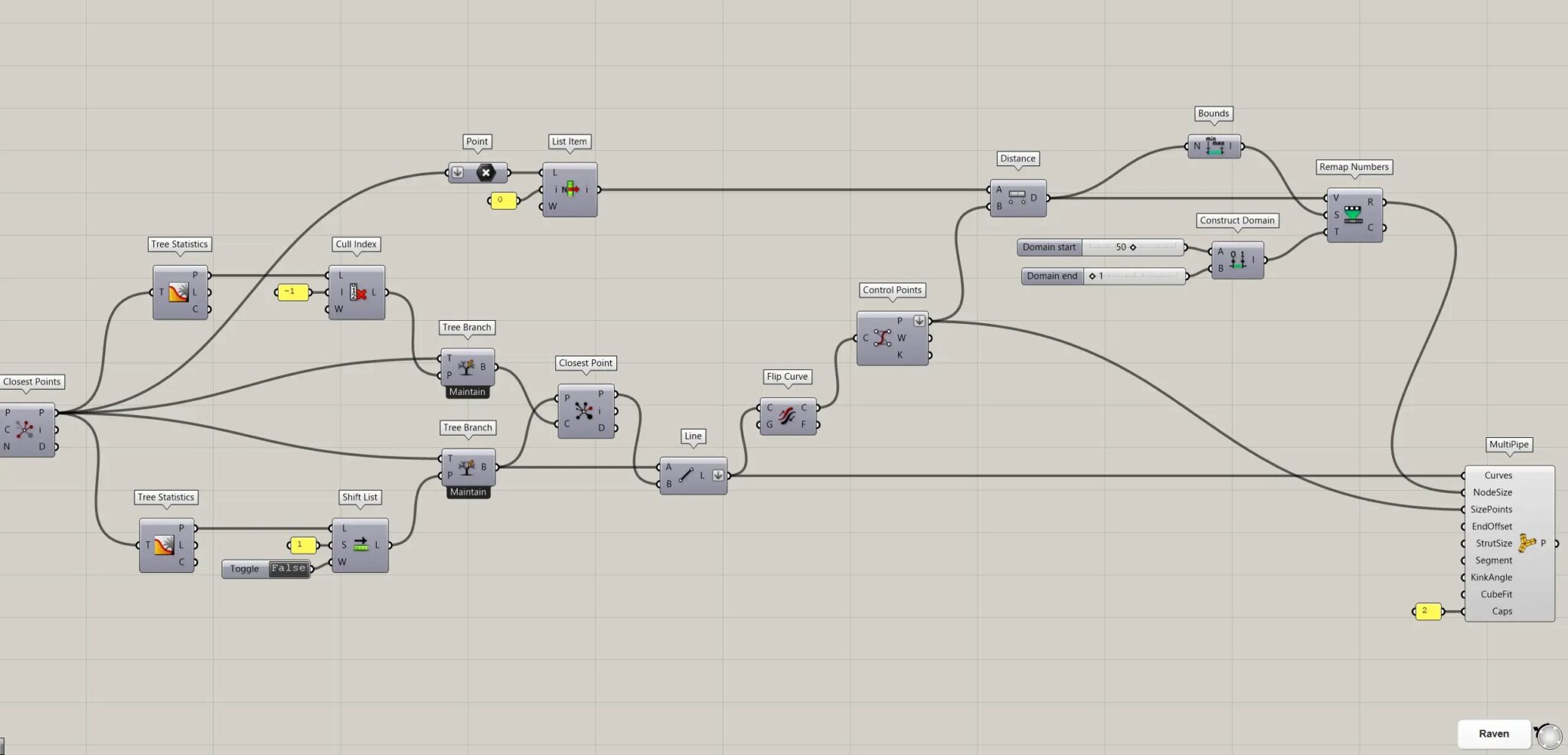The height and width of the screenshot is (755, 1568).
Task: Click the arrow badge on Line output
Action: pyautogui.click(x=717, y=476)
